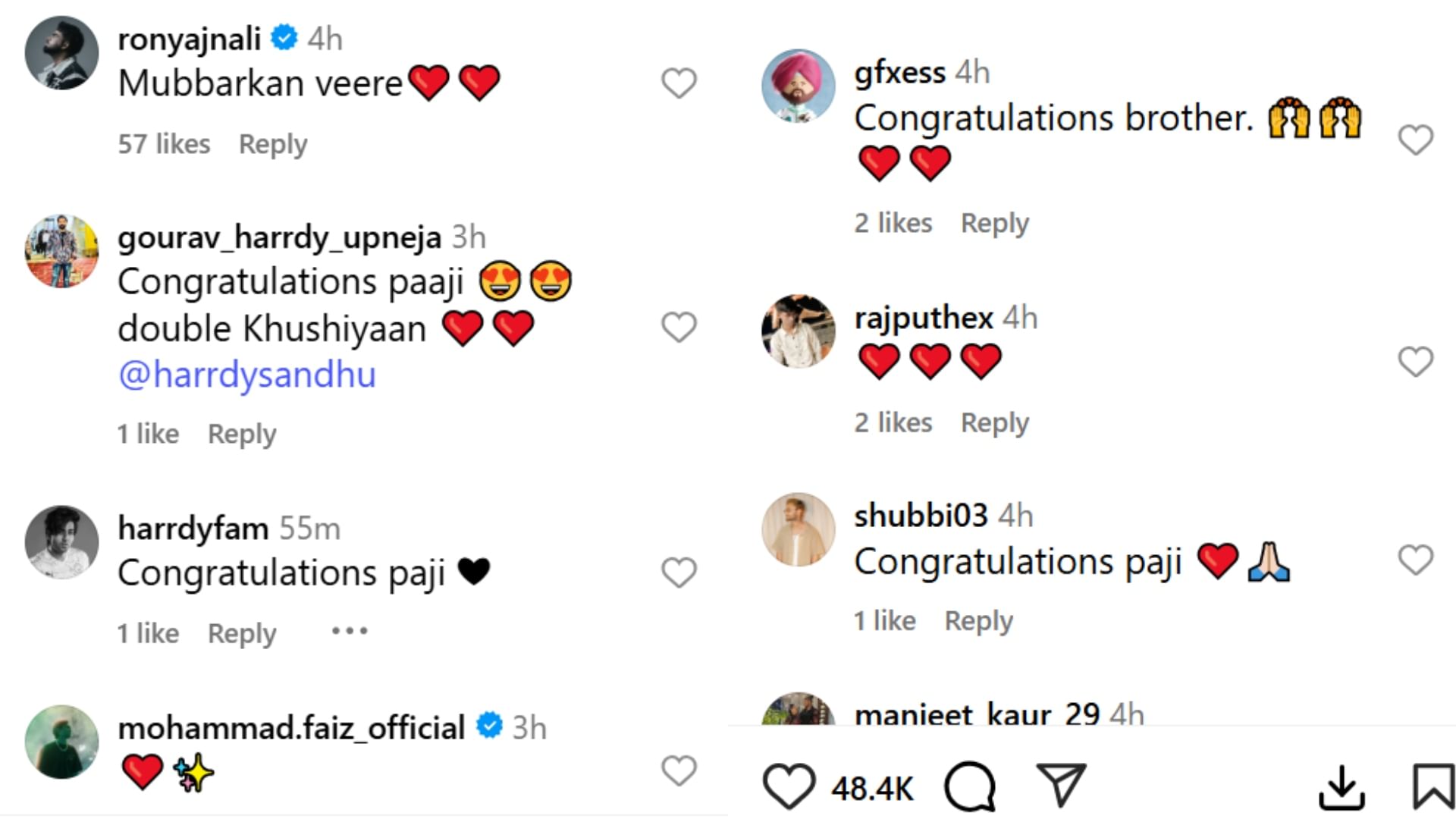Reply to ronyajnali's comment
1456x819 pixels.
273,144
